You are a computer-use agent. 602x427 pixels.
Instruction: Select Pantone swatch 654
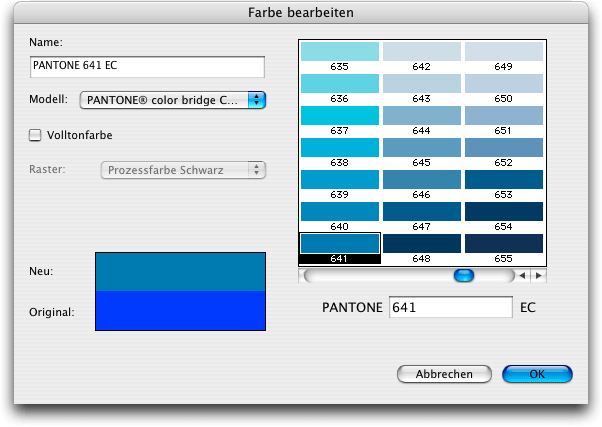[504, 211]
